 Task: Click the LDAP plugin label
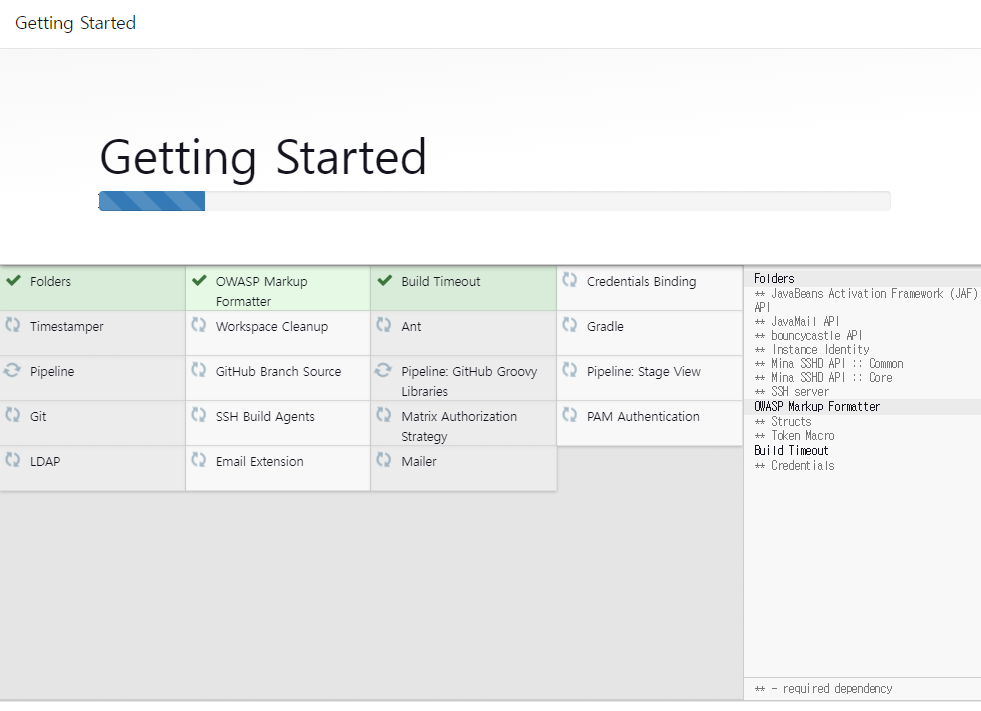tap(45, 462)
